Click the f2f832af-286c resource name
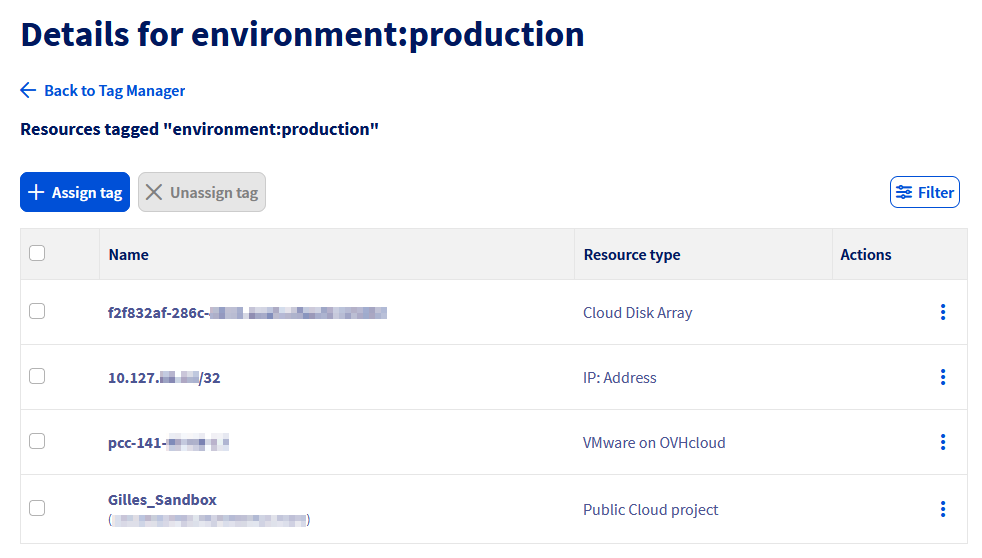This screenshot has width=982, height=558. pos(246,313)
